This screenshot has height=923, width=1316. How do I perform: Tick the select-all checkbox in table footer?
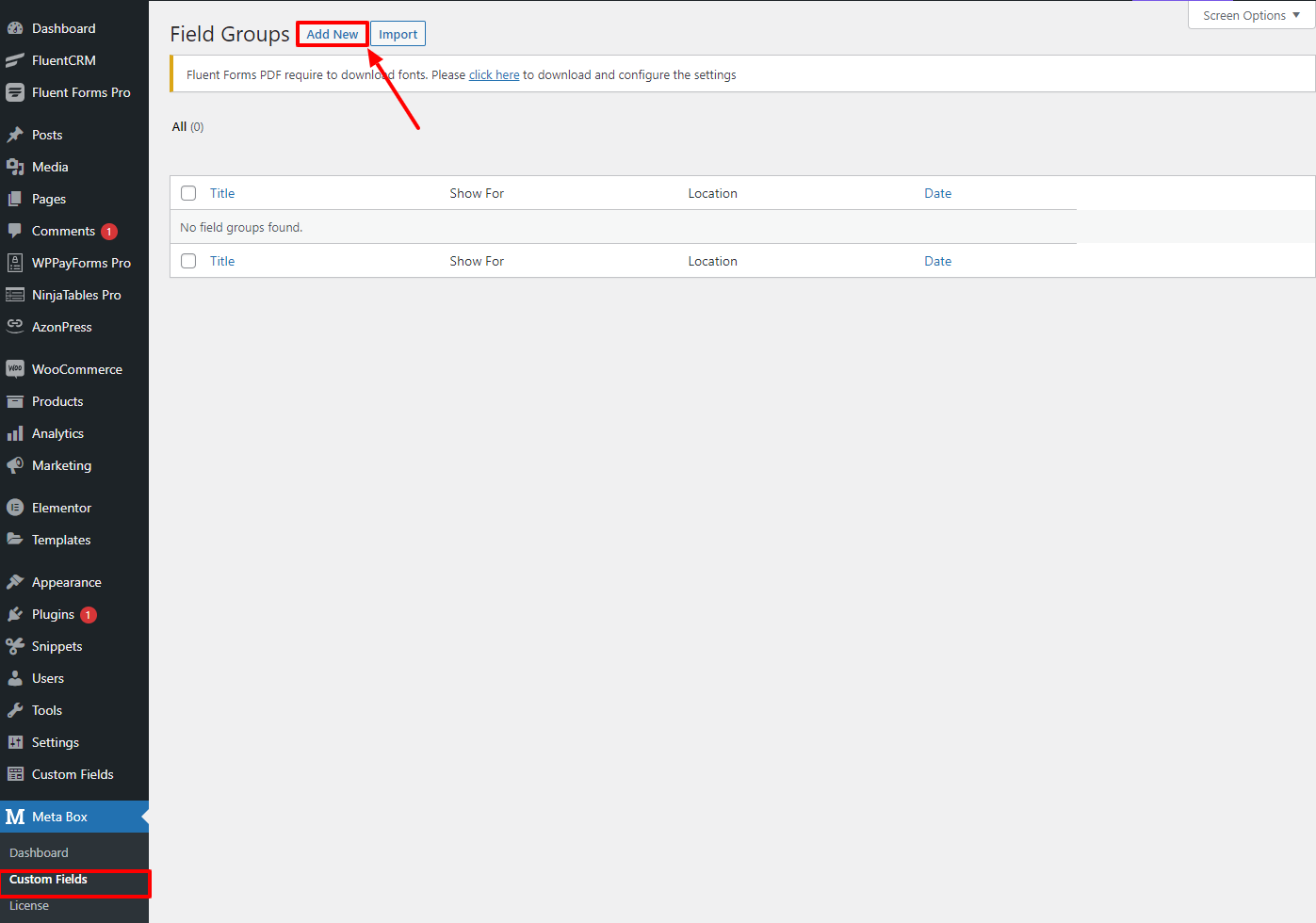(x=188, y=261)
